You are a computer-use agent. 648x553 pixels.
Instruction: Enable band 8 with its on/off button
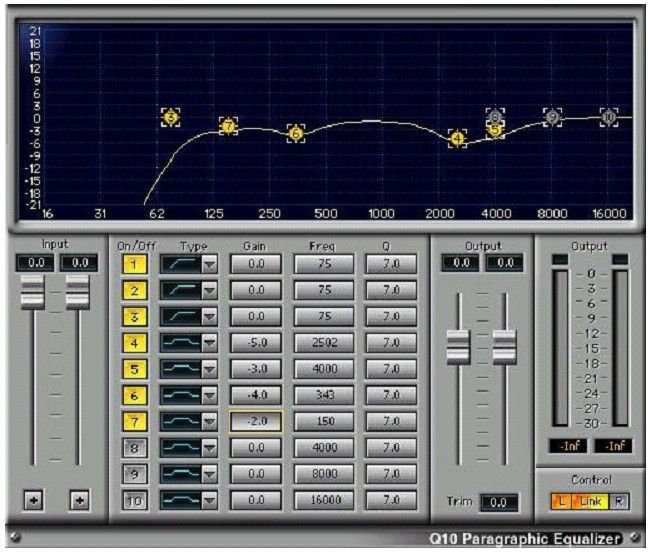135,446
